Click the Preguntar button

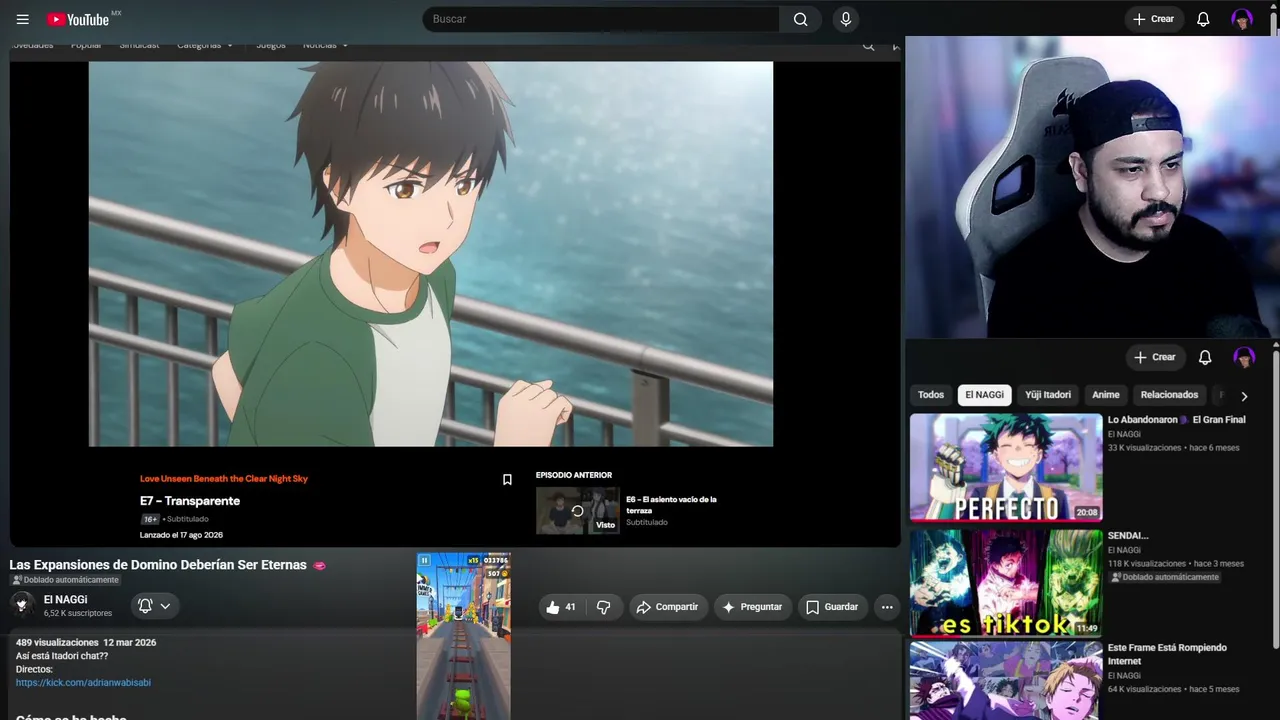(x=752, y=607)
